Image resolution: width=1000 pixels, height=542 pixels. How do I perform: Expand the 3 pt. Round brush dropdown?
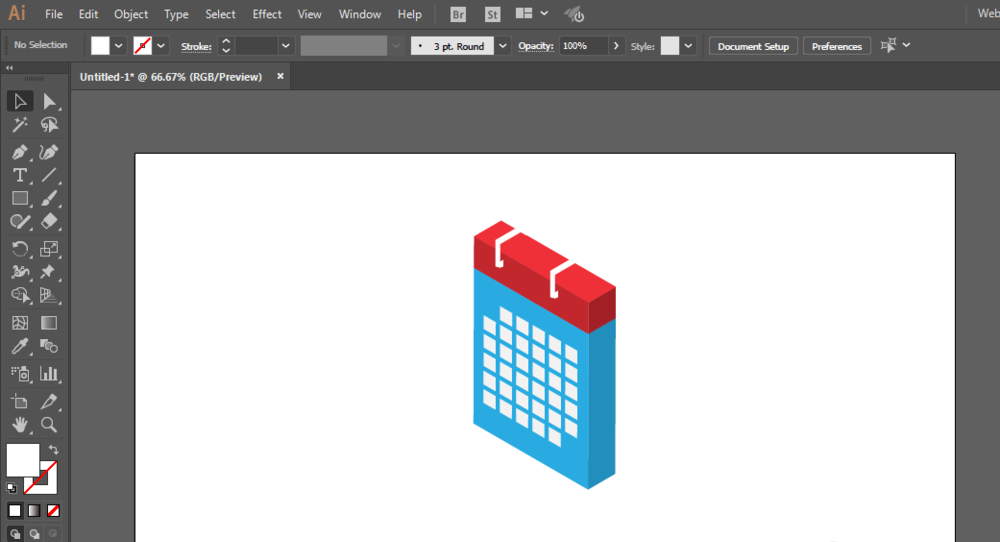tap(502, 46)
